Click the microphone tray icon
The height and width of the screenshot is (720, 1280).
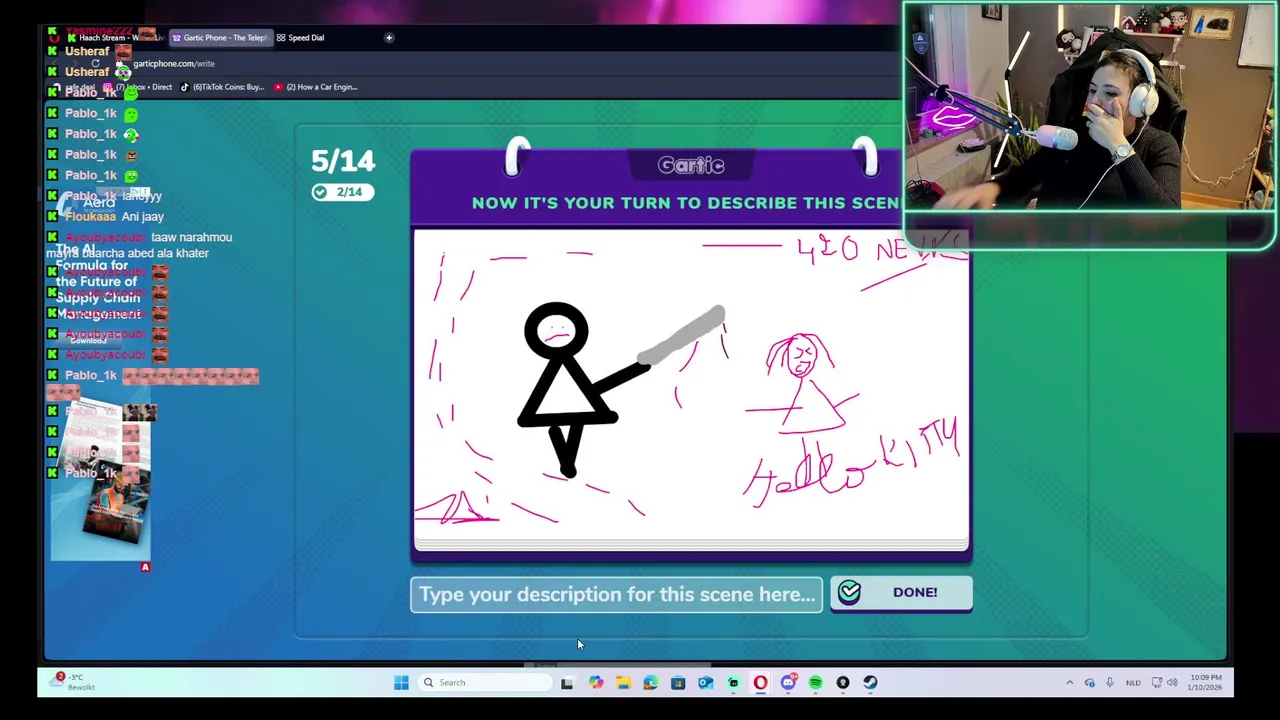pyautogui.click(x=1109, y=683)
